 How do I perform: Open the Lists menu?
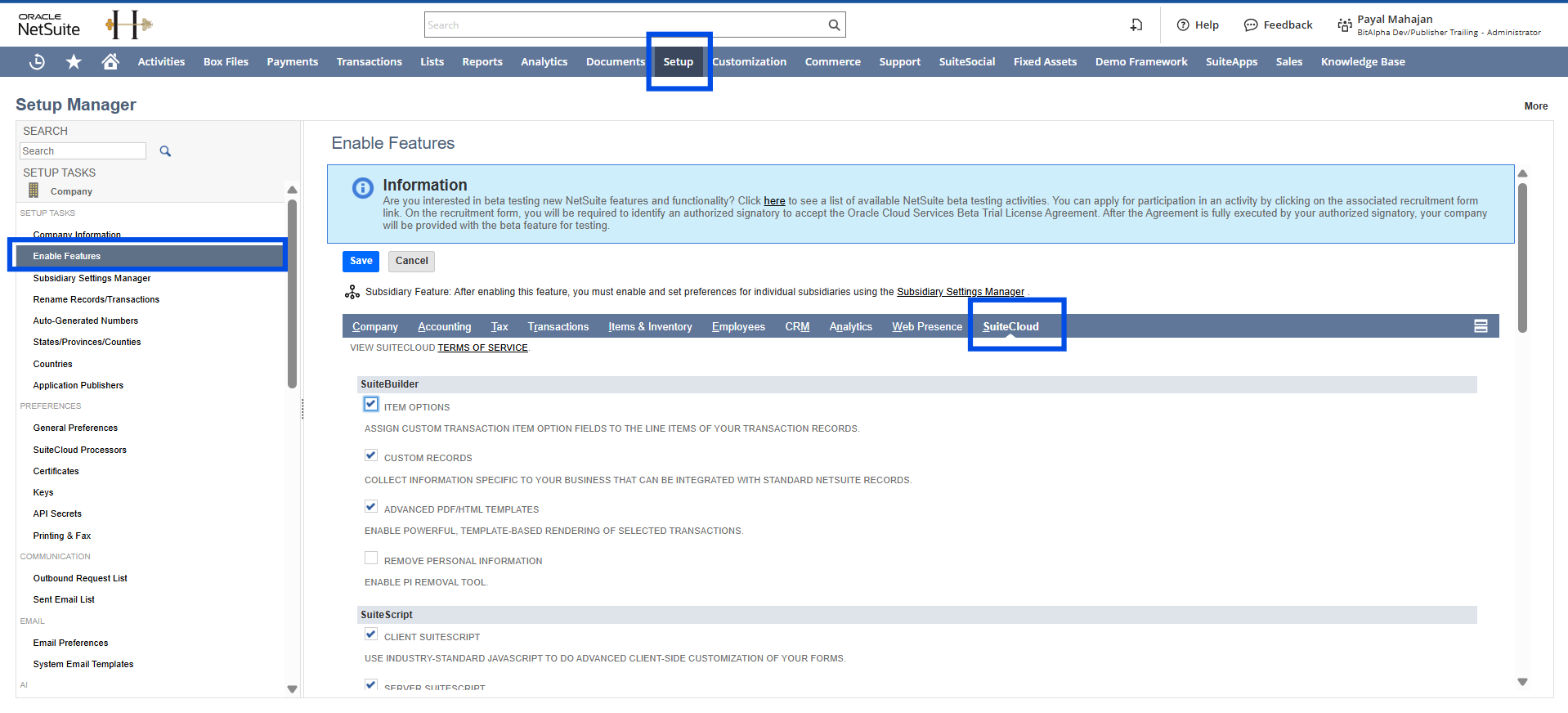(x=432, y=61)
